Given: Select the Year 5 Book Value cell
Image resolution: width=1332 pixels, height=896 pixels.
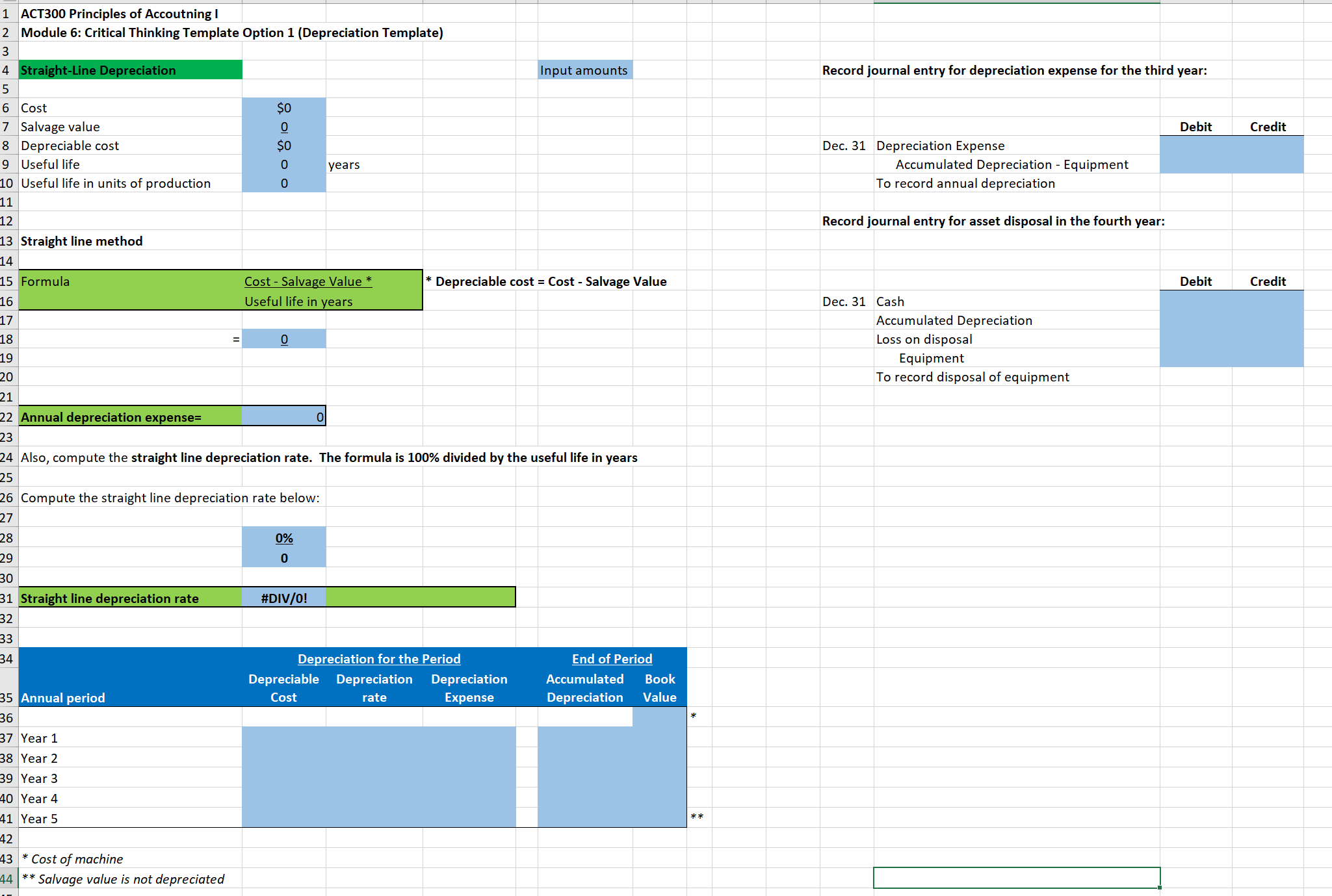Looking at the screenshot, I should 659,818.
